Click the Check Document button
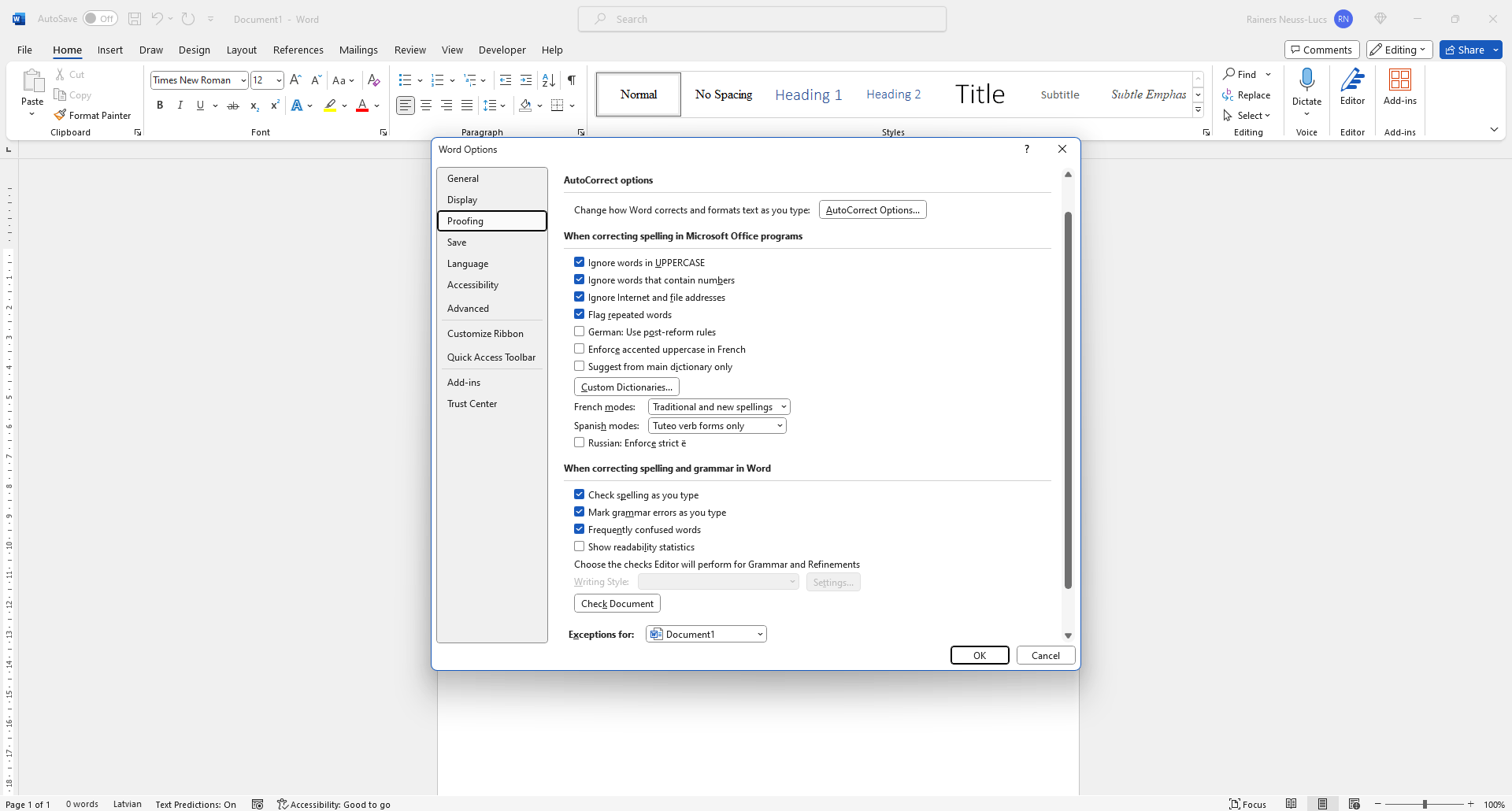This screenshot has width=1512, height=811. (617, 604)
